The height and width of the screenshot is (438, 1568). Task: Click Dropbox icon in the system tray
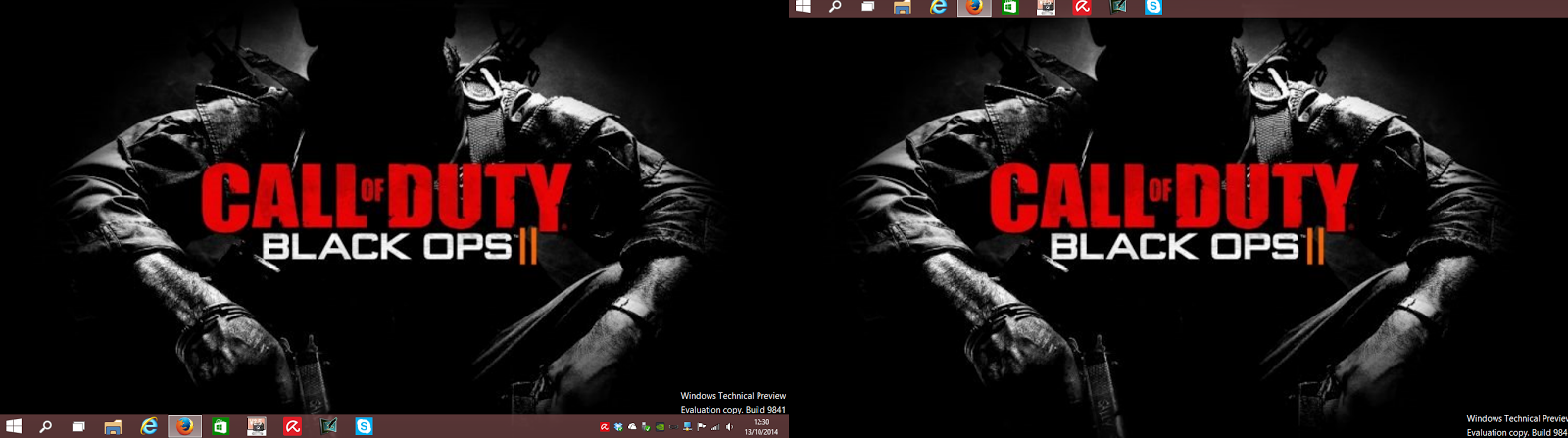pyautogui.click(x=618, y=427)
